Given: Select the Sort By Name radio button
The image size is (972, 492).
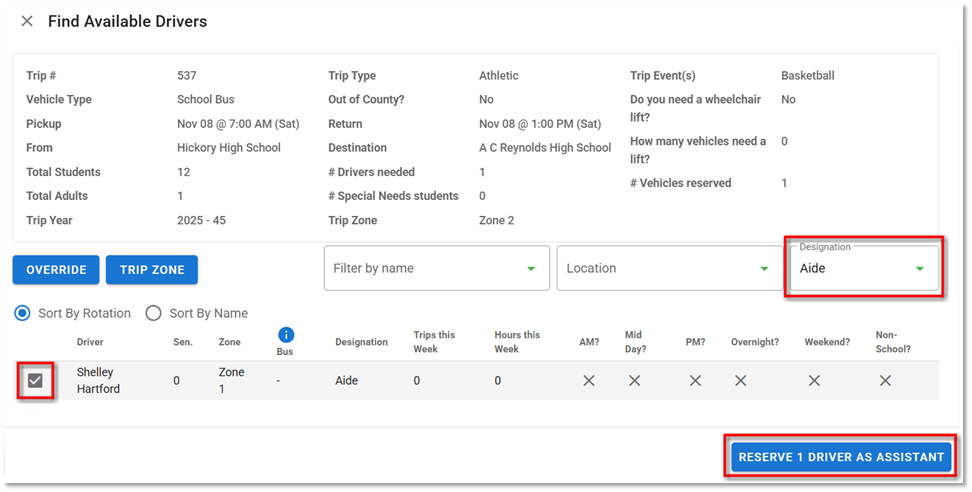Looking at the screenshot, I should (153, 314).
